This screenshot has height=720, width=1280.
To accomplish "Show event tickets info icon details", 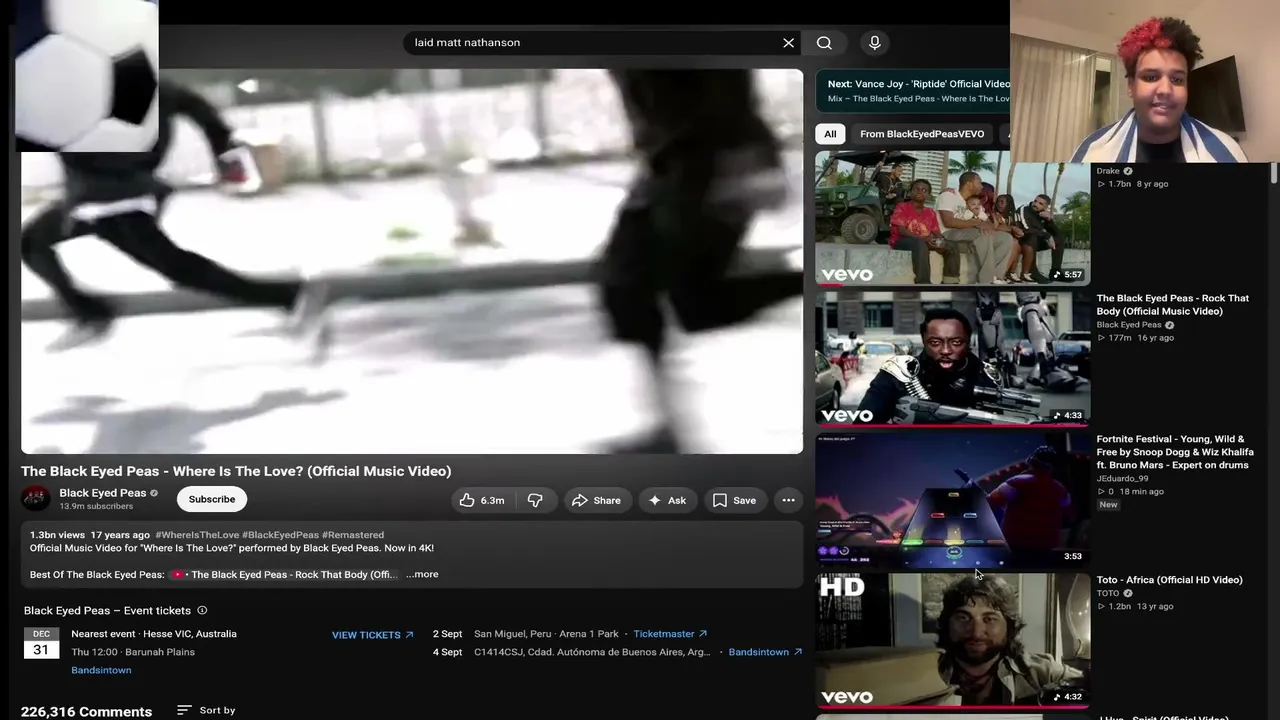I will [202, 610].
